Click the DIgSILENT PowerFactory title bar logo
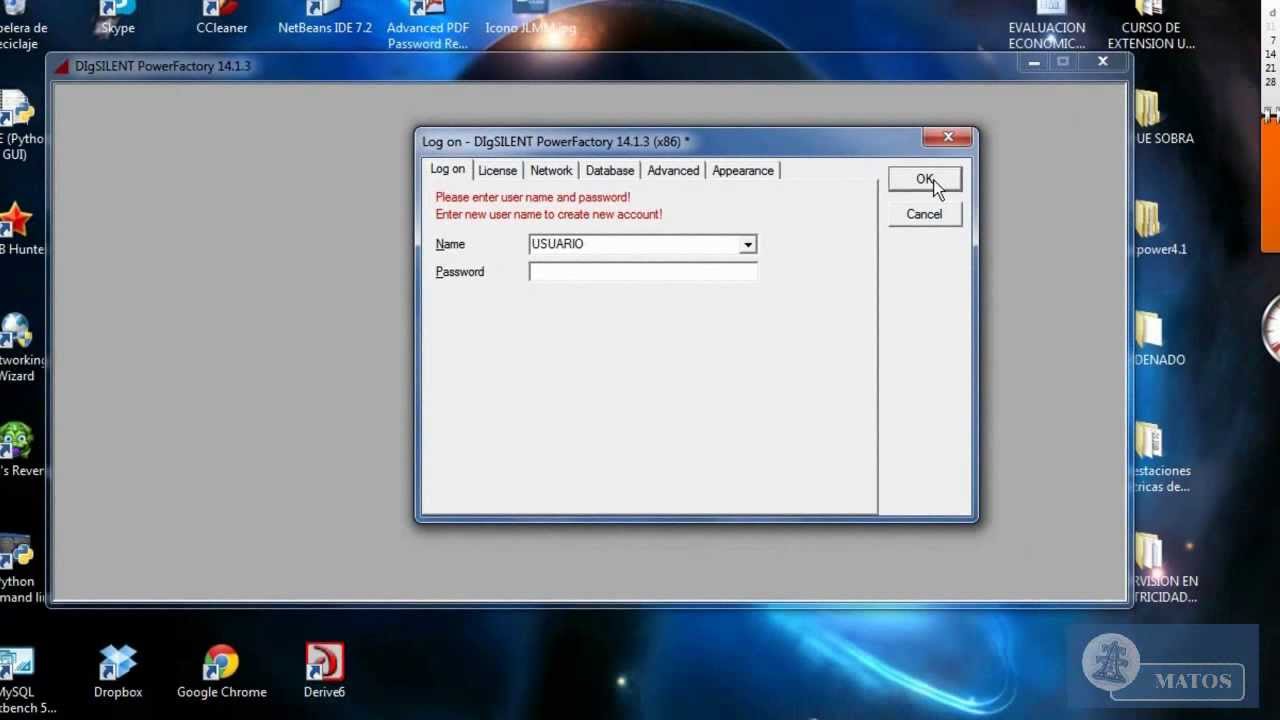 (61, 66)
